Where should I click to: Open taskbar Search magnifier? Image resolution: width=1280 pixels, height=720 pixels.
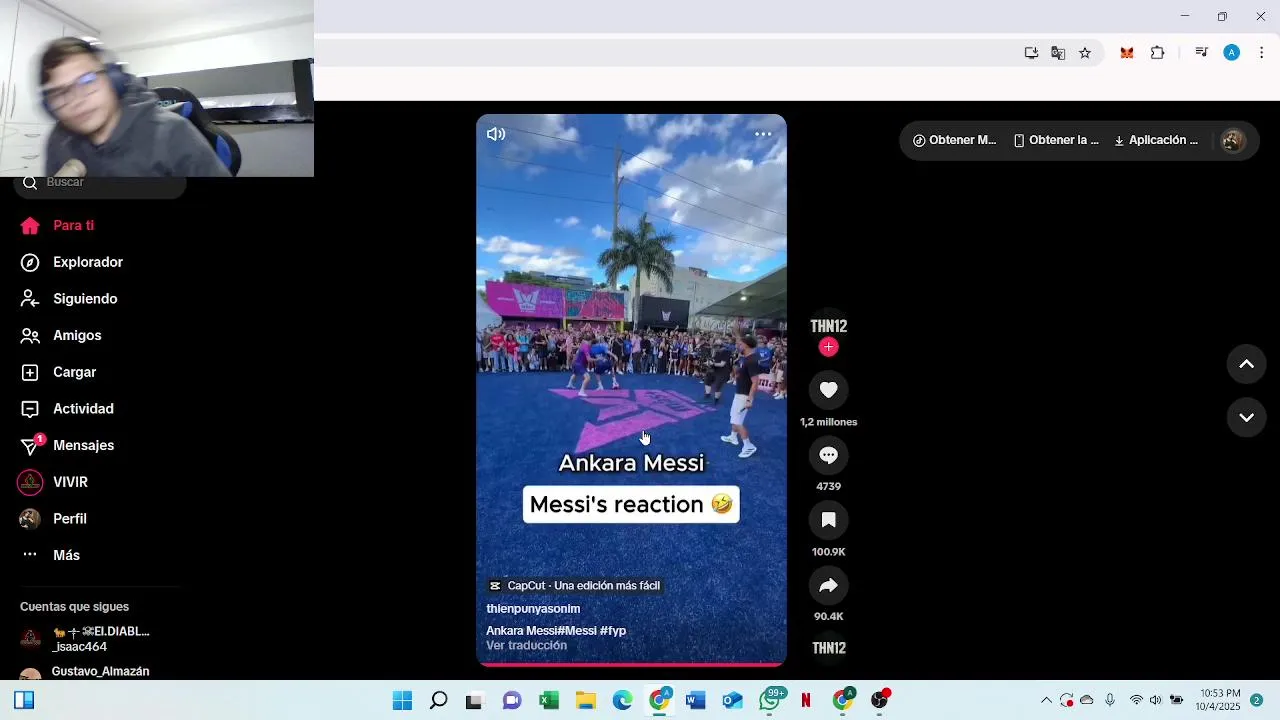click(438, 700)
